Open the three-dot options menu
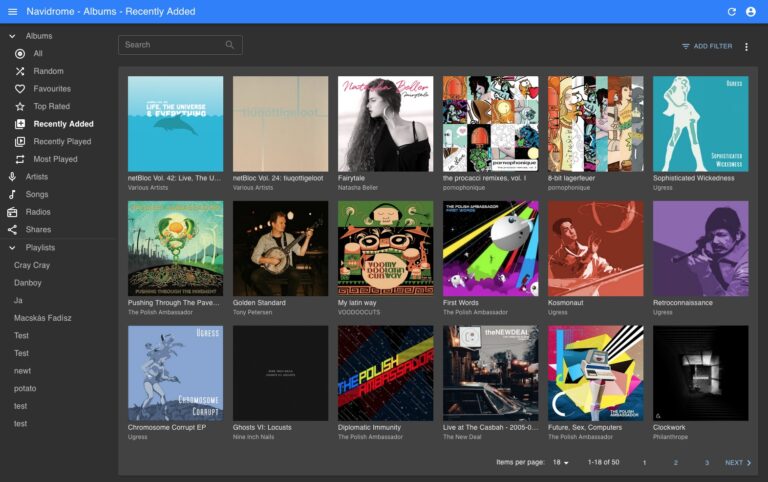This screenshot has width=768, height=482. [746, 46]
